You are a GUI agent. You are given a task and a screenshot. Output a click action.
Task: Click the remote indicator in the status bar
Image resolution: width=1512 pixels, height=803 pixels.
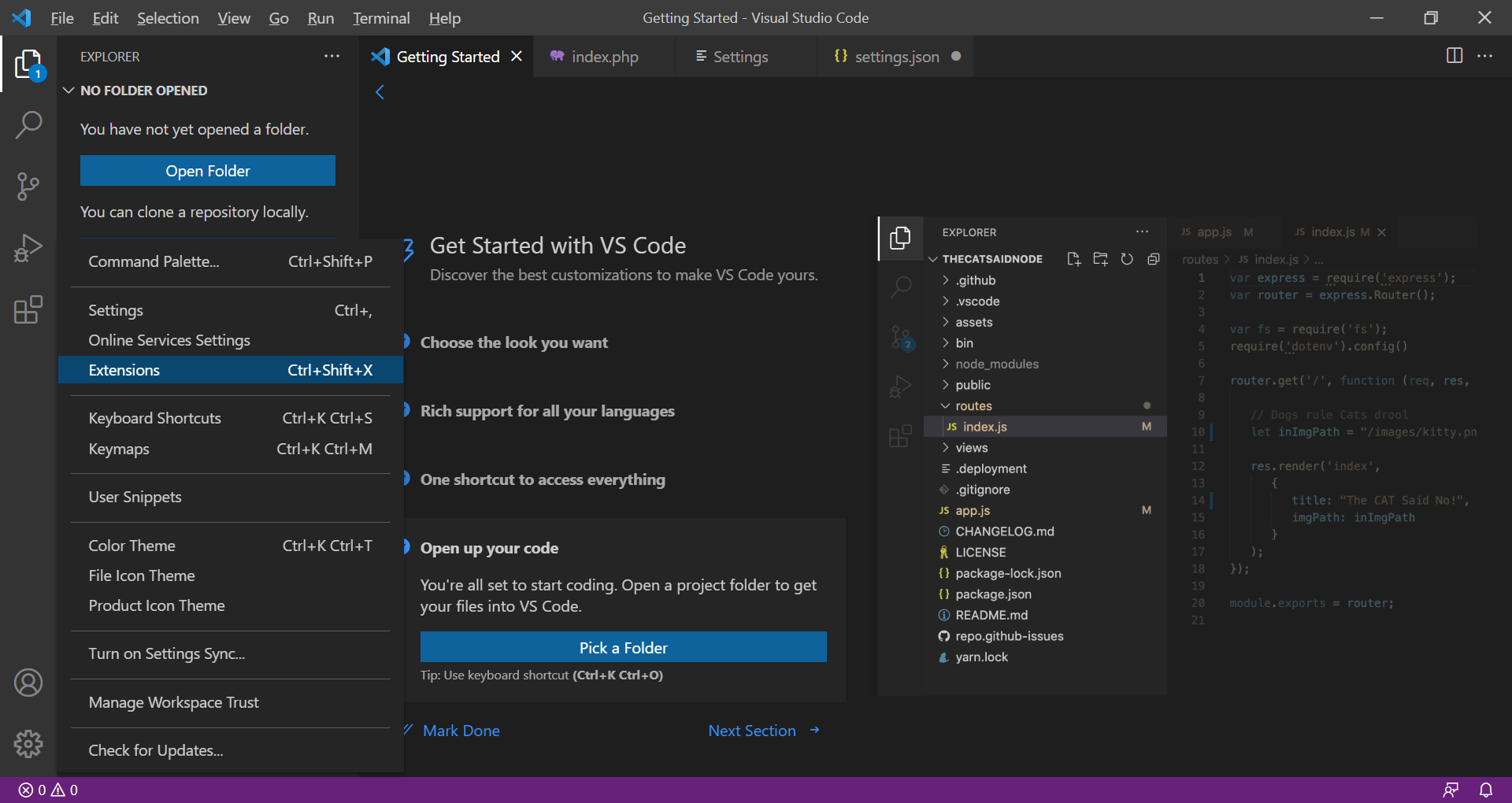[x=1451, y=790]
